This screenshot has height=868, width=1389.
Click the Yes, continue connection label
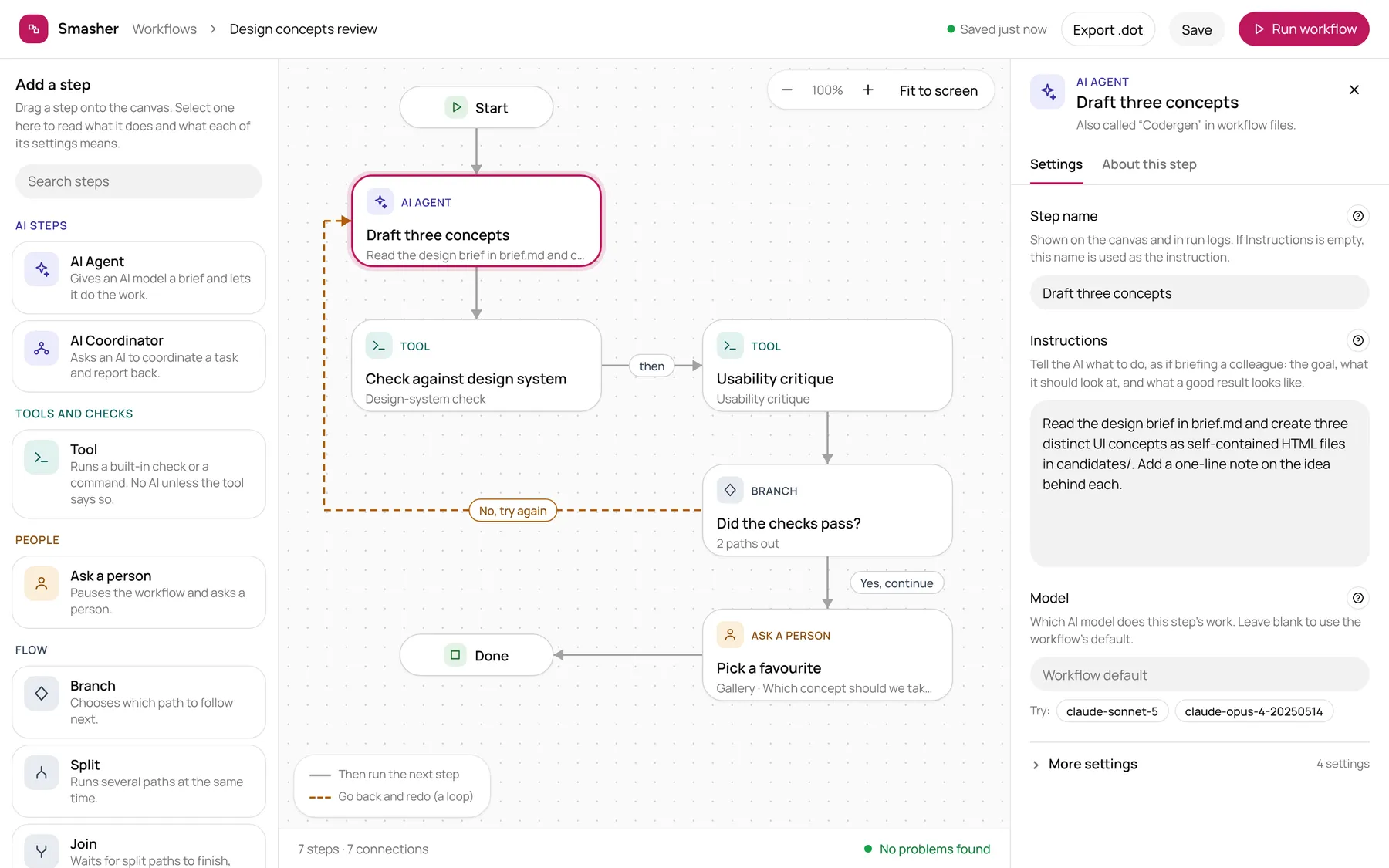click(x=897, y=583)
